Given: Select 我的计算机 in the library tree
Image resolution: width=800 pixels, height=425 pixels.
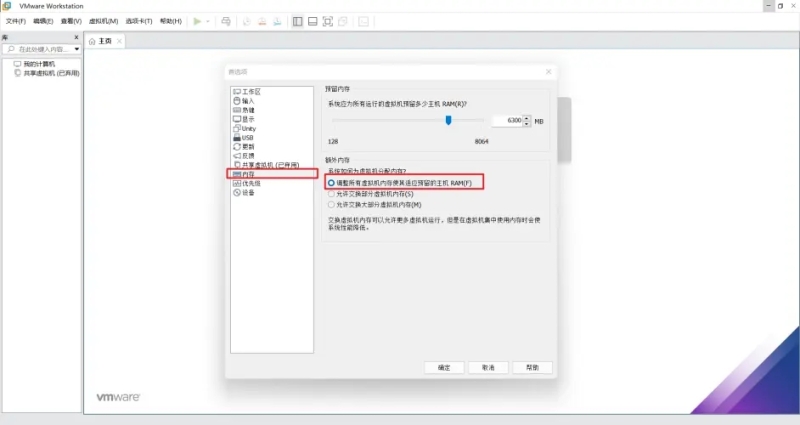Looking at the screenshot, I should pos(35,64).
